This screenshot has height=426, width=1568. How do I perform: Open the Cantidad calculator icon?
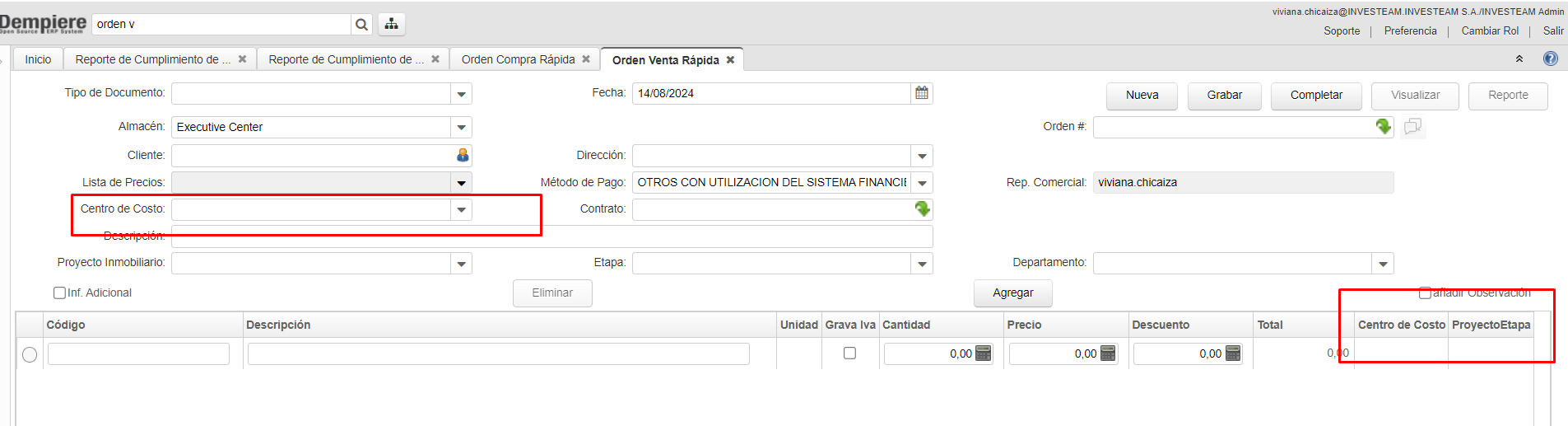coord(983,353)
